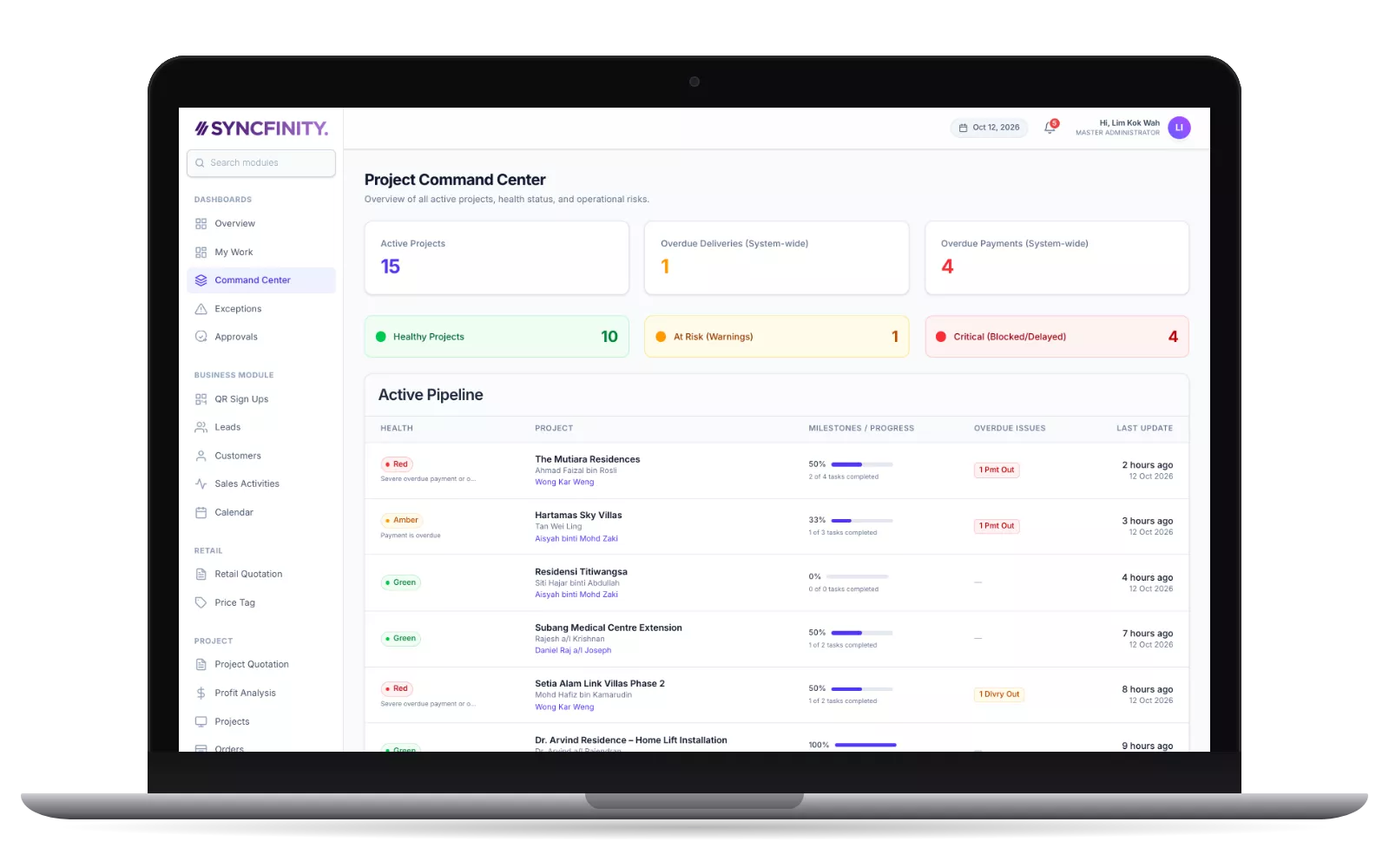Open Residensi Titiwangsa project row

[x=776, y=582]
